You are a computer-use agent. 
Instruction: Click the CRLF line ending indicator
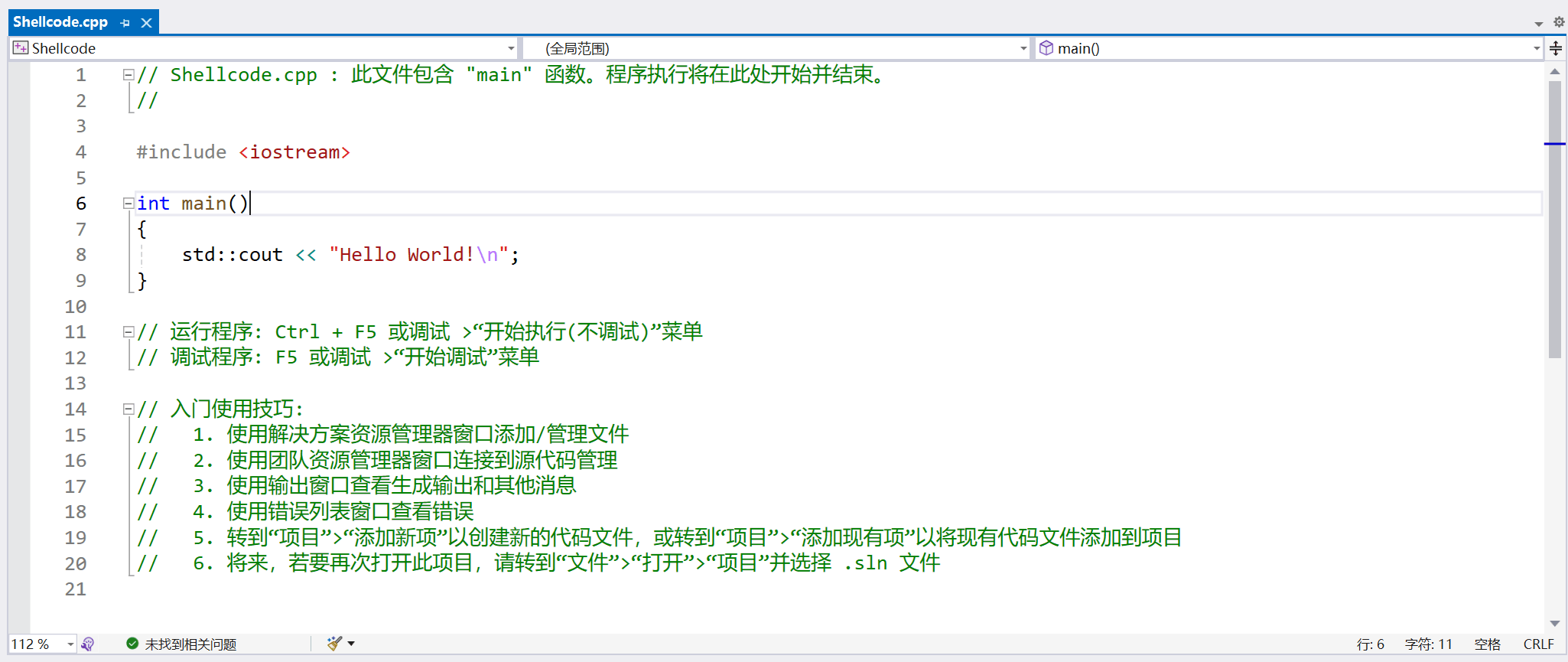click(x=1538, y=644)
